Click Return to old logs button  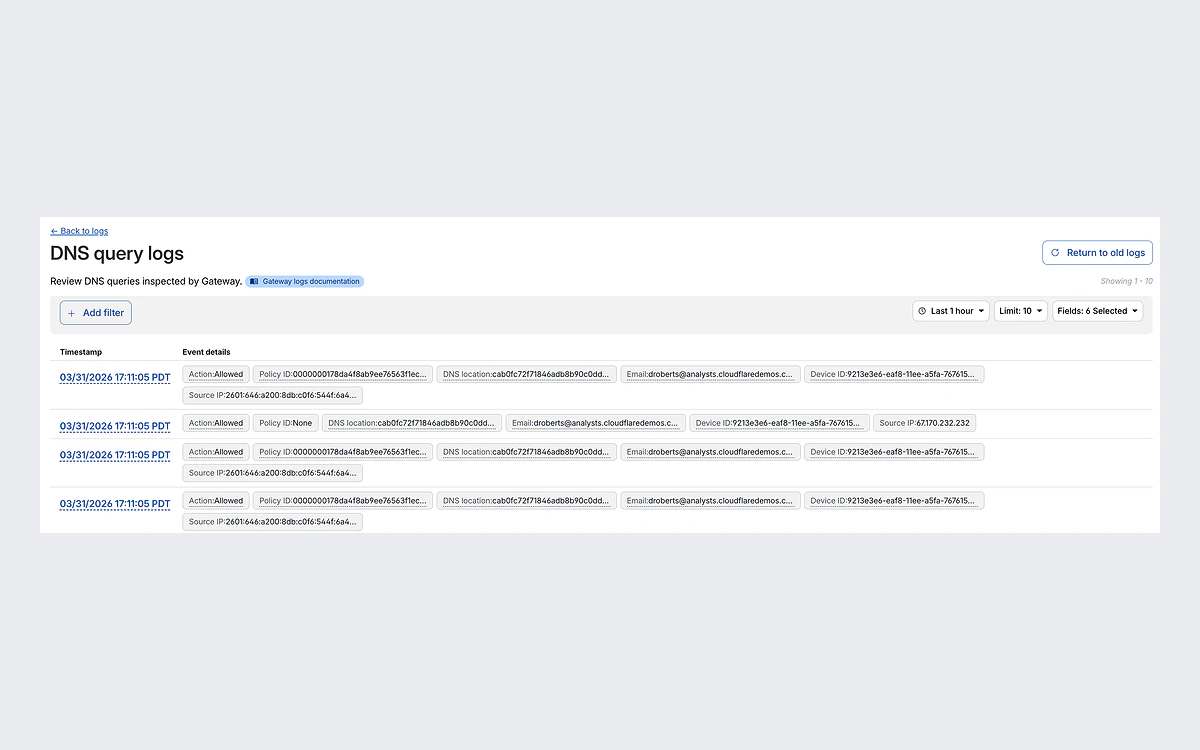(x=1097, y=253)
